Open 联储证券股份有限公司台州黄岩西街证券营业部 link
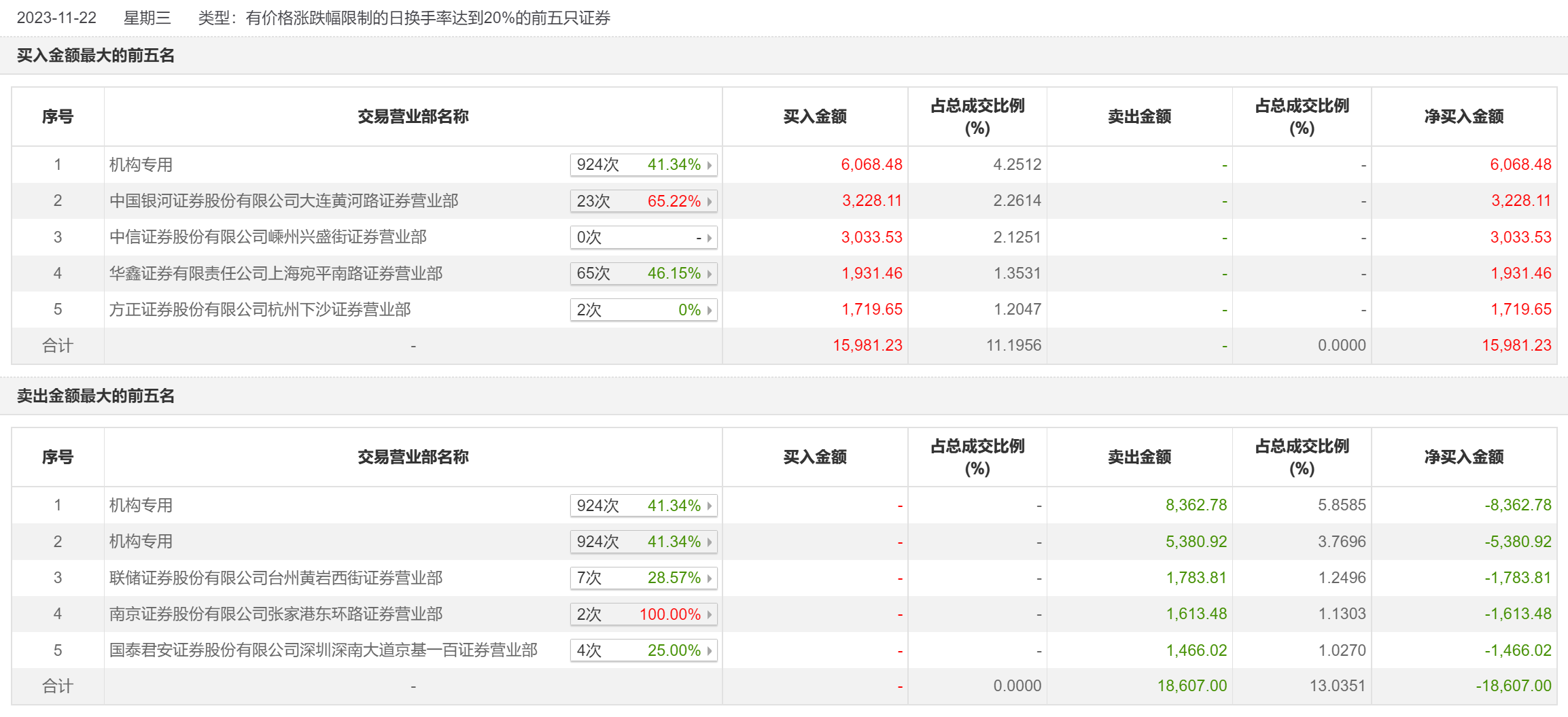This screenshot has height=717, width=1568. [x=276, y=578]
